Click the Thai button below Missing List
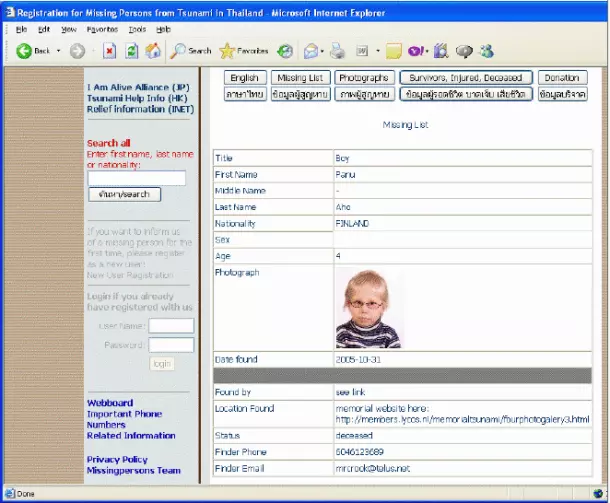 click(300, 94)
